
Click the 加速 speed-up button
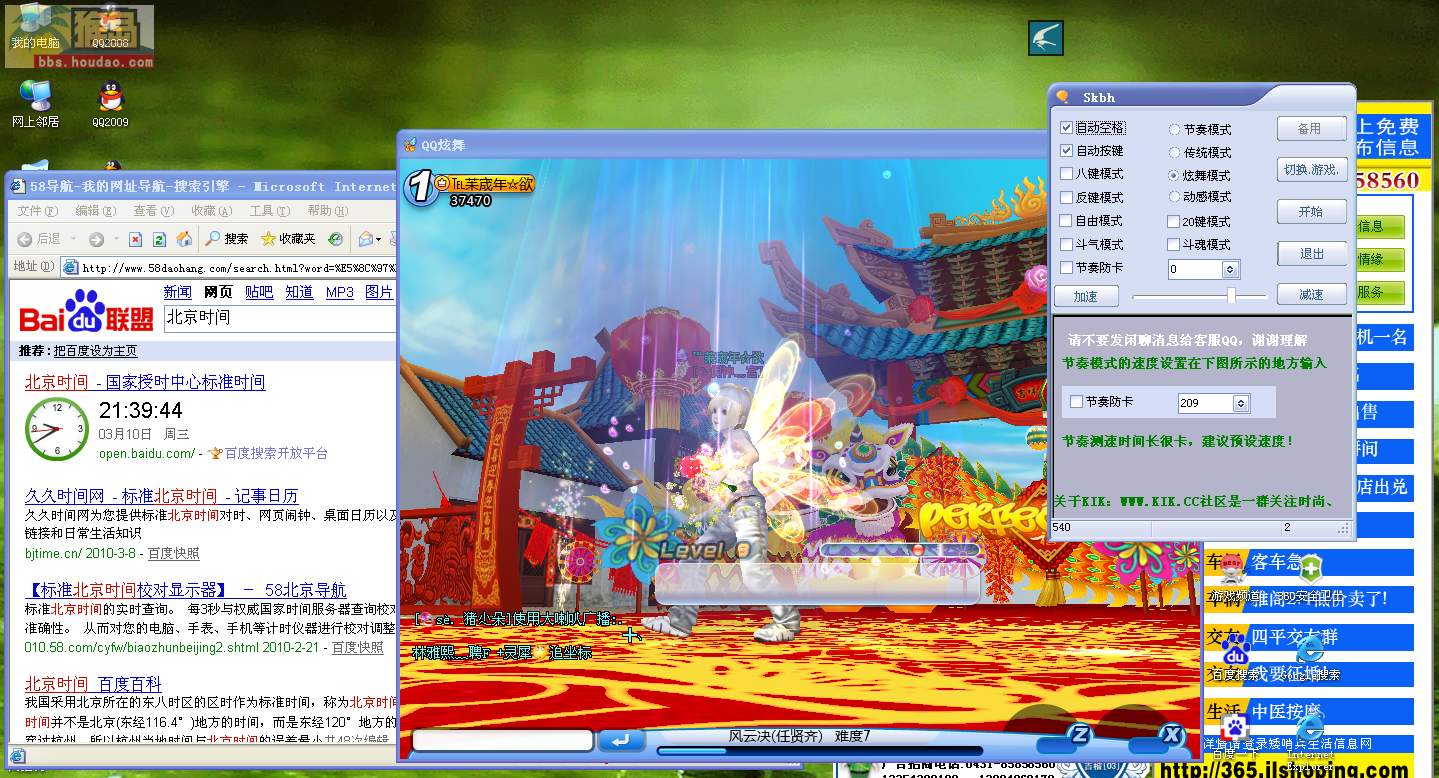tap(1086, 296)
